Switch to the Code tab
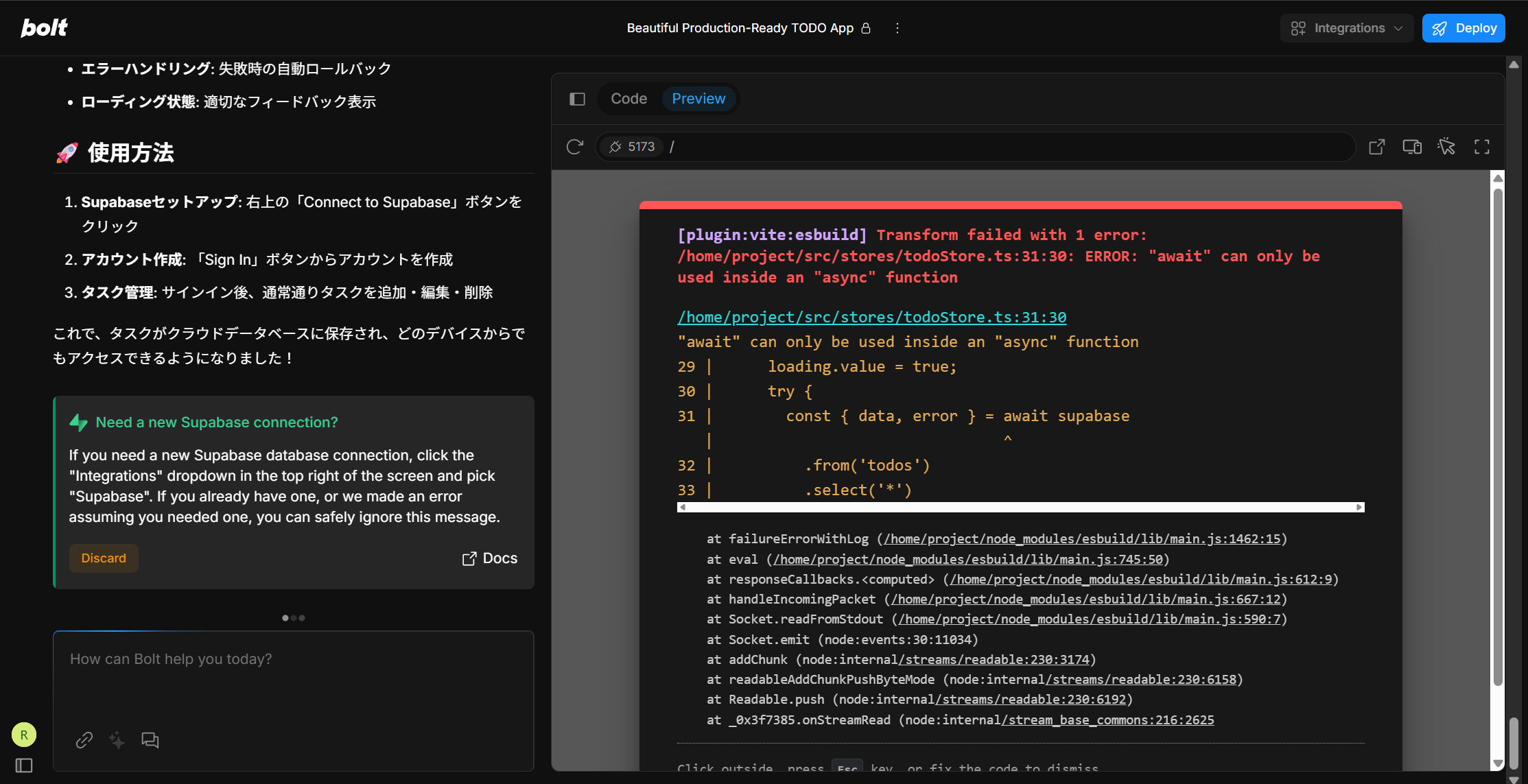 coord(628,99)
